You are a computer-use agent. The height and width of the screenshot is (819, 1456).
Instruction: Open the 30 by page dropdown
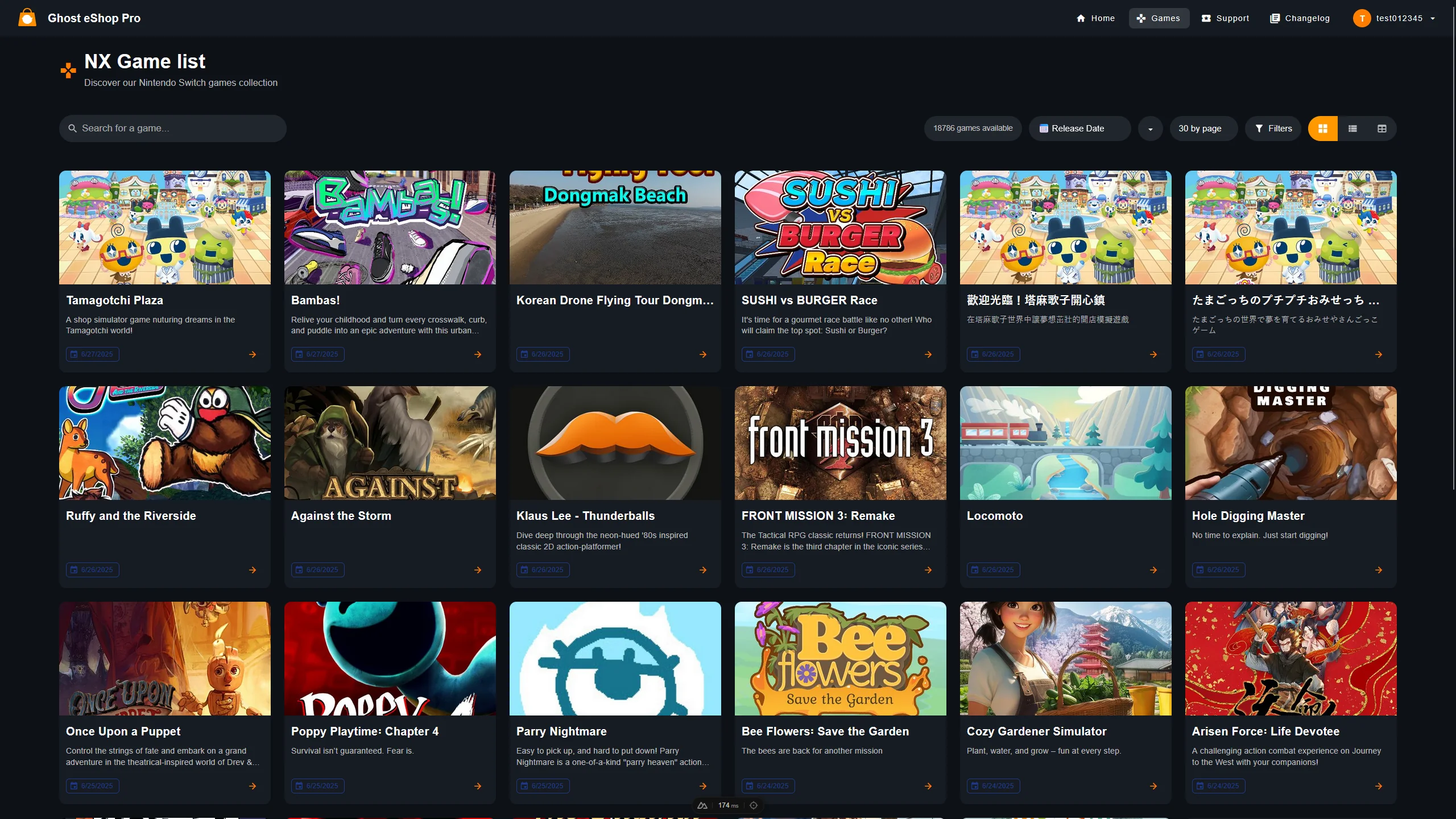[x=1203, y=128]
